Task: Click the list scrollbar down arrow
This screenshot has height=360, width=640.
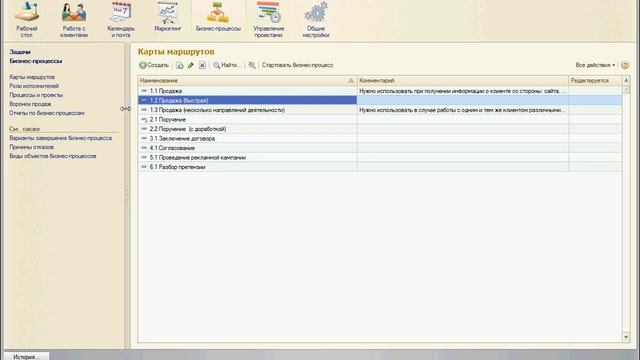Action: click(x=626, y=337)
